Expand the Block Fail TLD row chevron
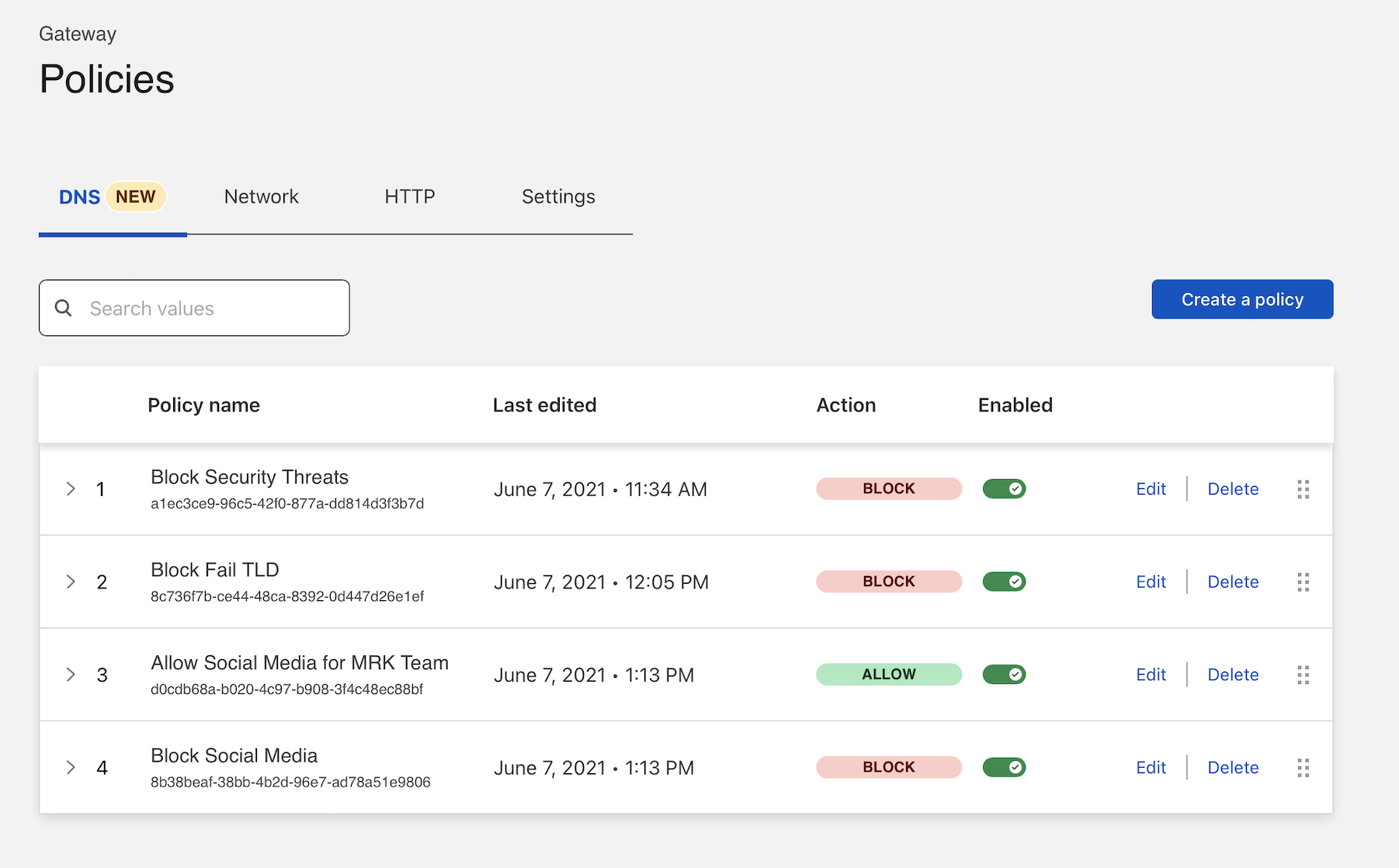 [x=71, y=582]
